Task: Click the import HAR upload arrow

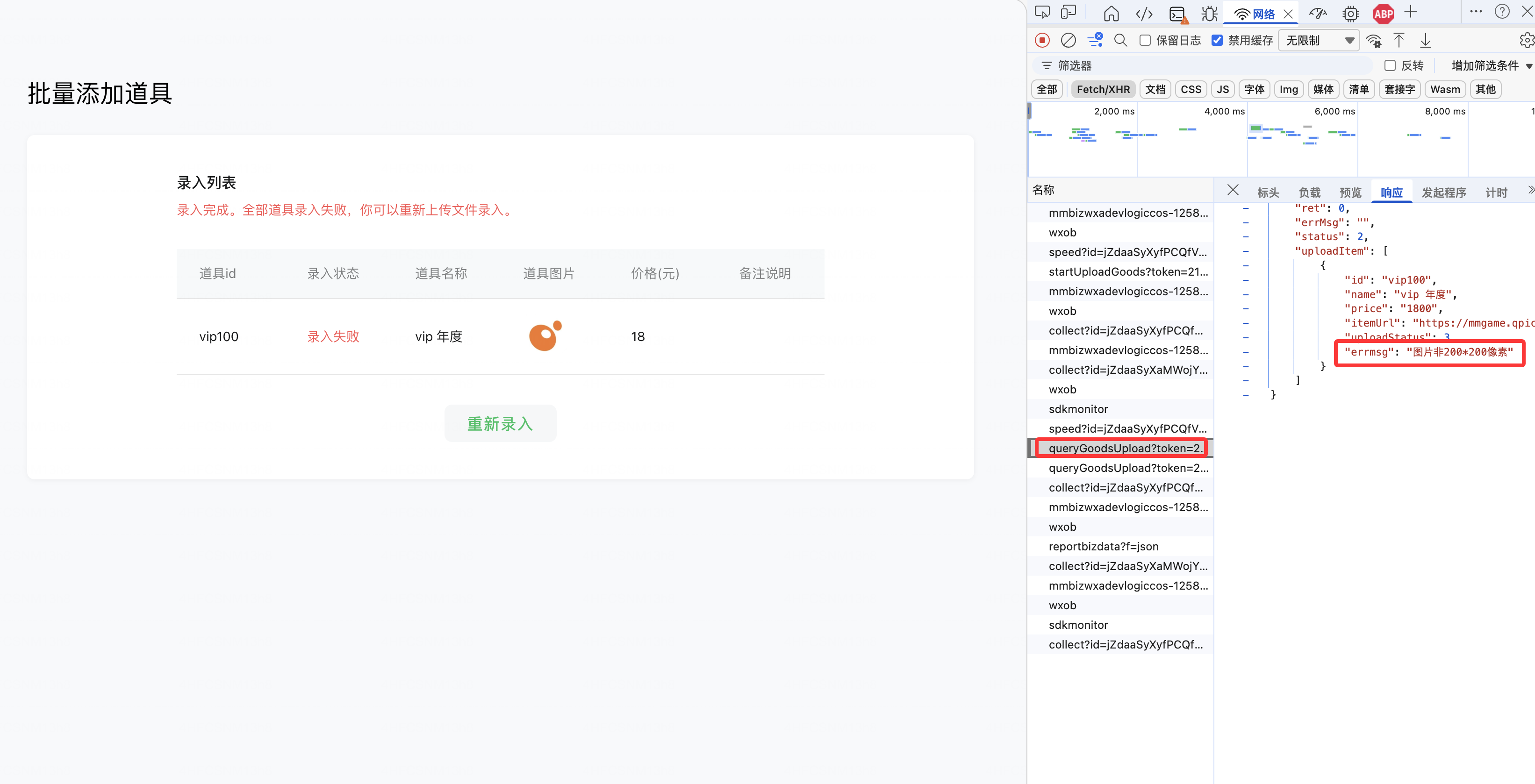Action: 1399,40
